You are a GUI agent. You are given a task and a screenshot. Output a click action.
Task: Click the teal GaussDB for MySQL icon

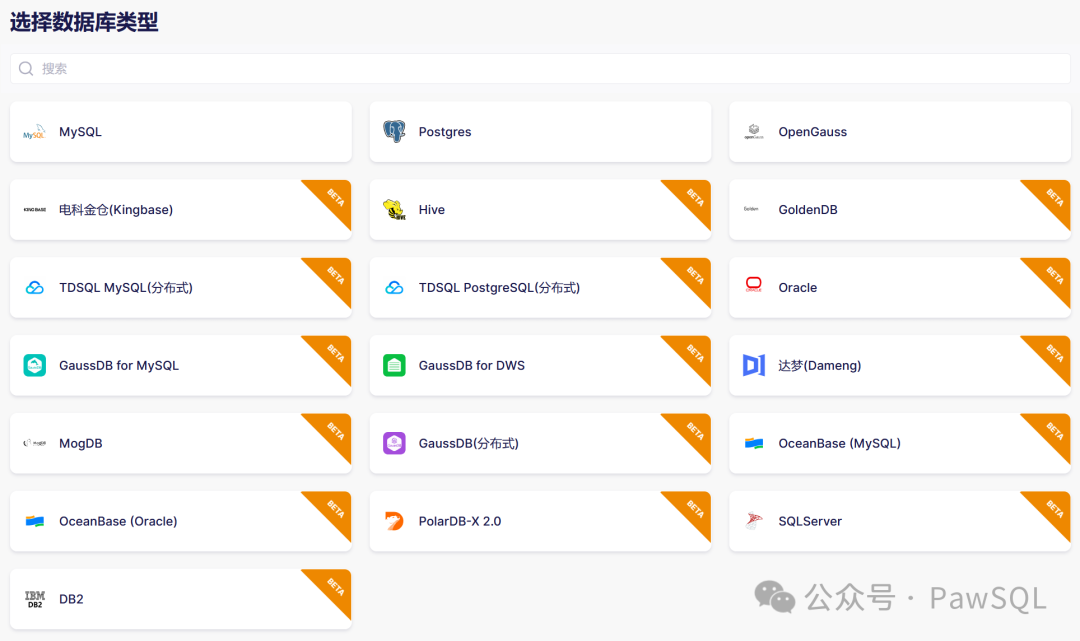tap(34, 365)
